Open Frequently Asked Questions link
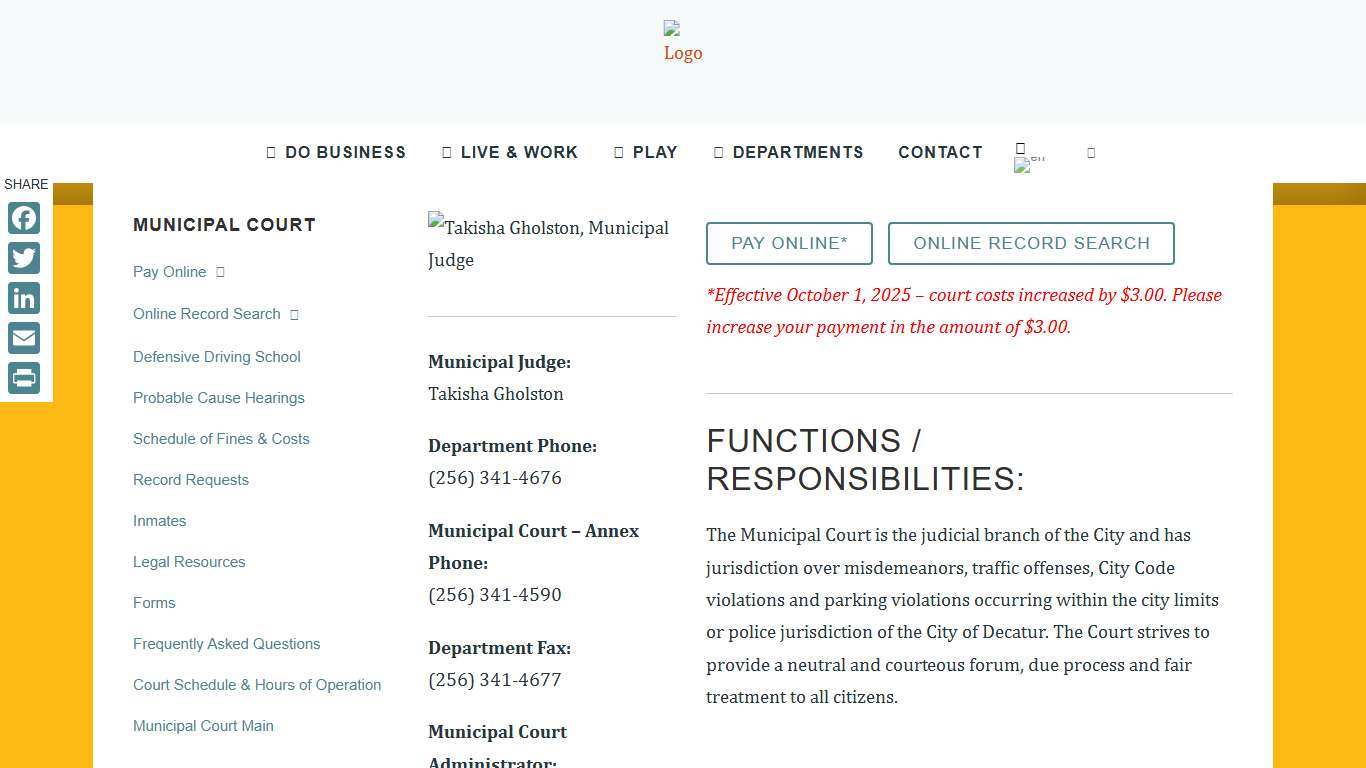1366x768 pixels. click(227, 644)
